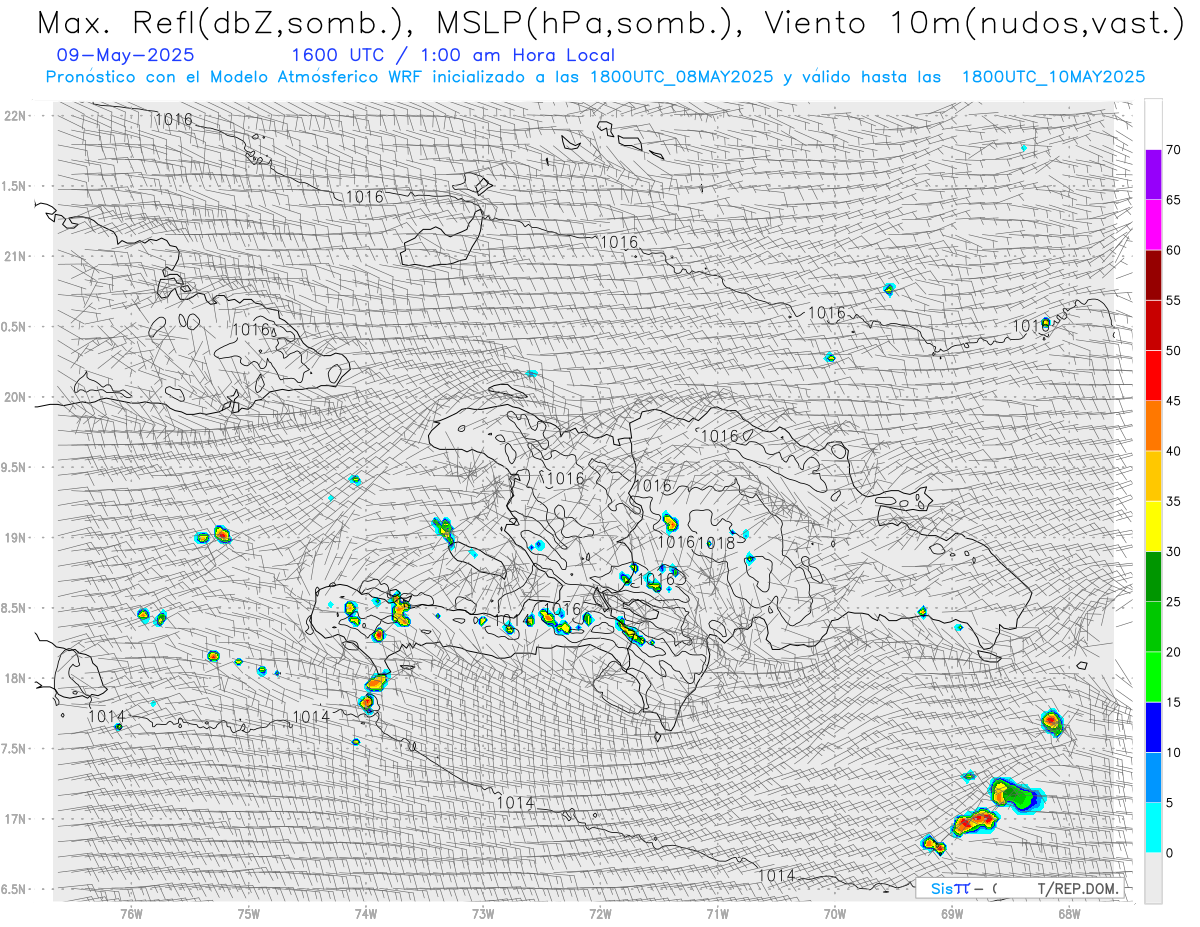
Task: Click the "21N" latitude axis label
Action: (16, 256)
